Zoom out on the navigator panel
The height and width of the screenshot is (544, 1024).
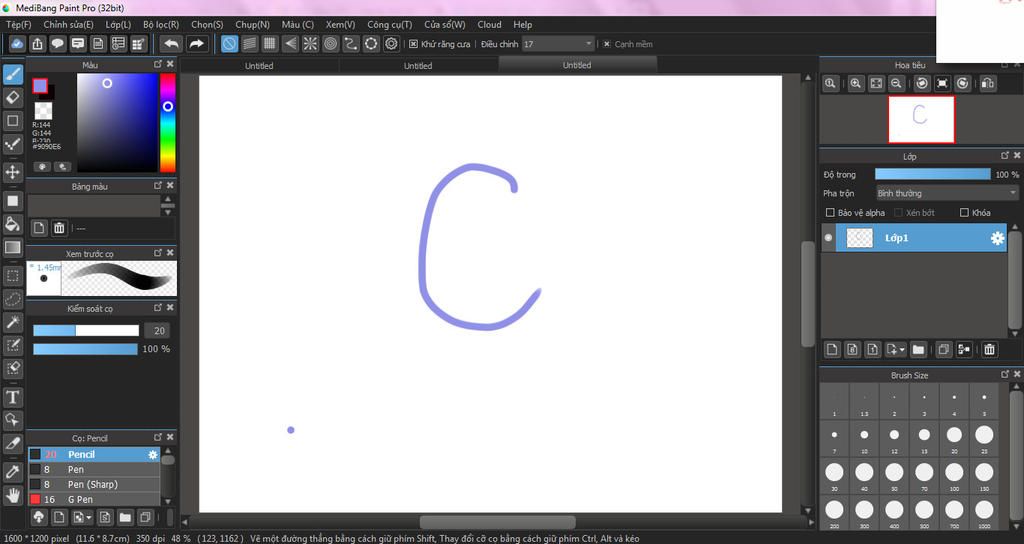(x=897, y=84)
